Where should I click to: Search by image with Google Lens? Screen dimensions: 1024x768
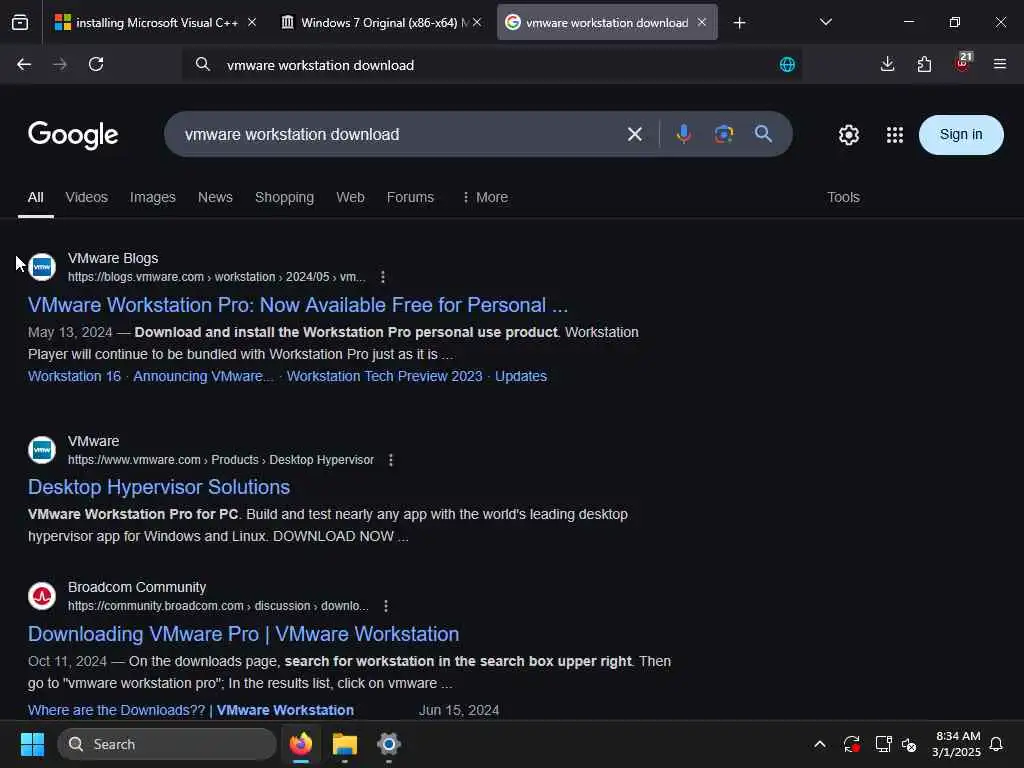pyautogui.click(x=724, y=135)
